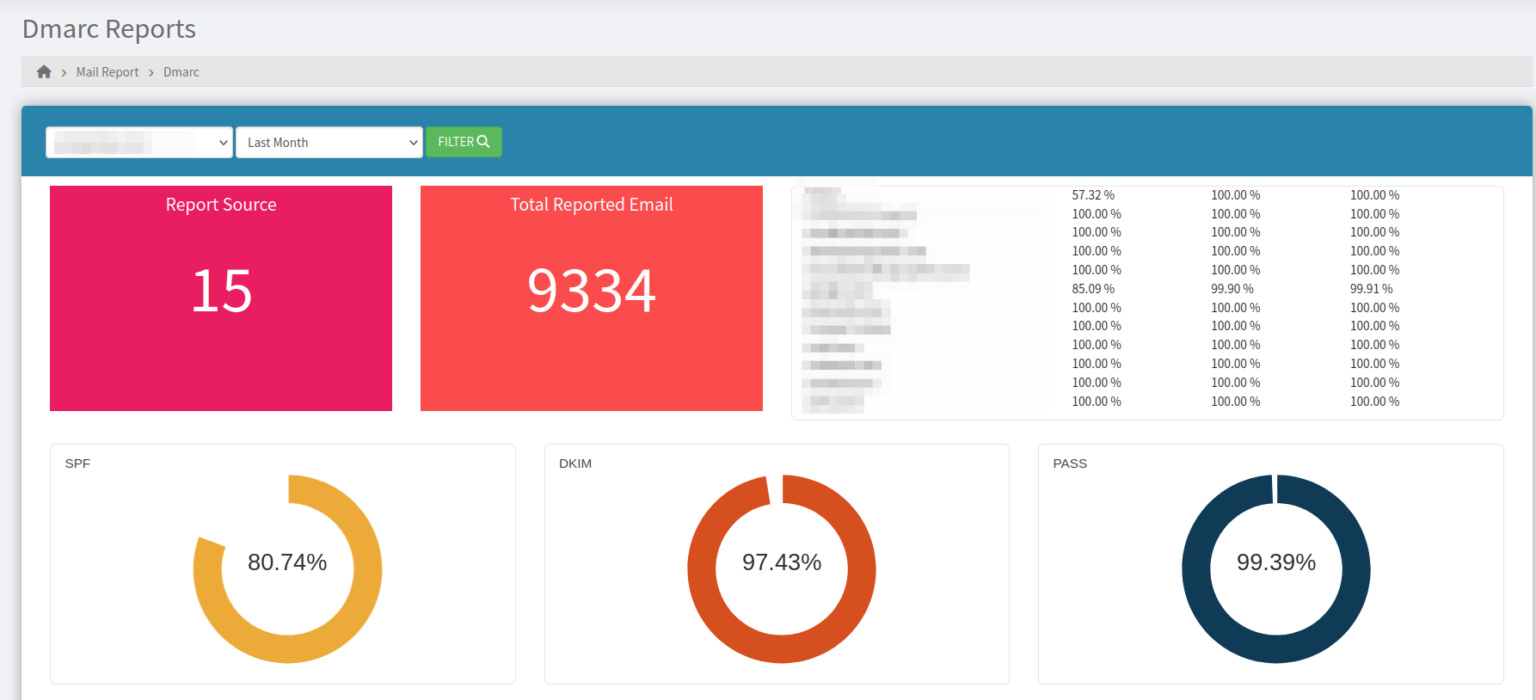
Task: Open the Mail Report breadcrumb section
Action: click(107, 71)
